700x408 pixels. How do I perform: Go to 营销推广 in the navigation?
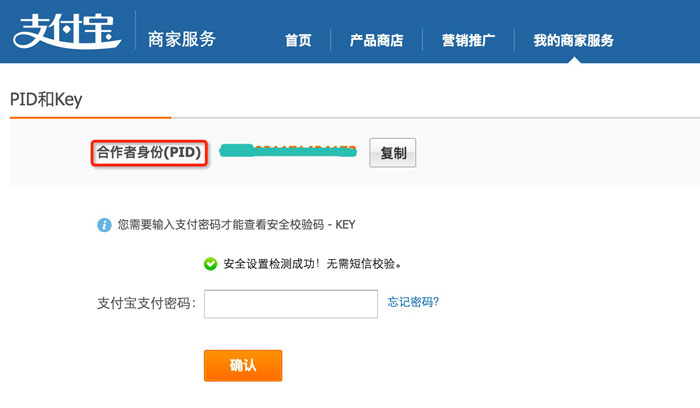pyautogui.click(x=468, y=41)
